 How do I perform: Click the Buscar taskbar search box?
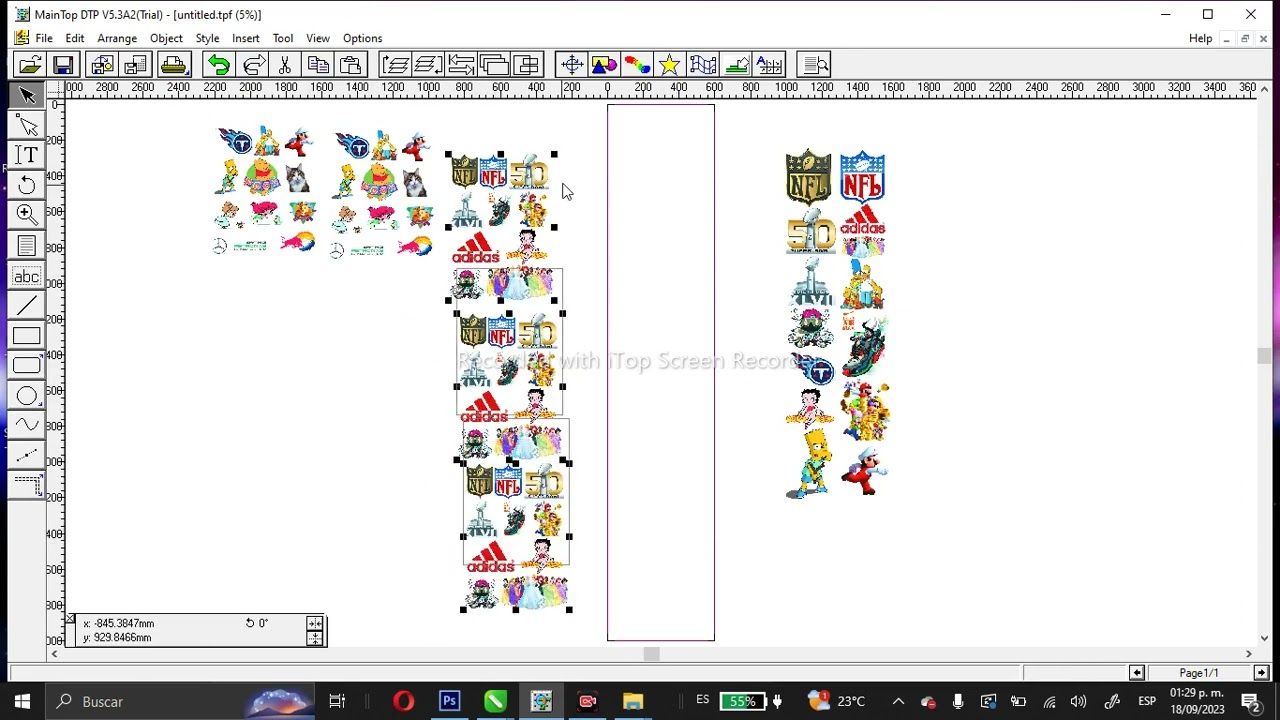(x=178, y=702)
